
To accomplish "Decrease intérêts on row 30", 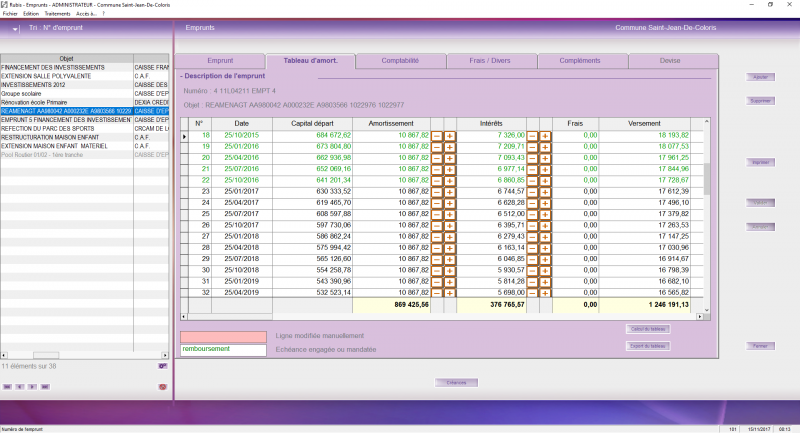I will [532, 271].
